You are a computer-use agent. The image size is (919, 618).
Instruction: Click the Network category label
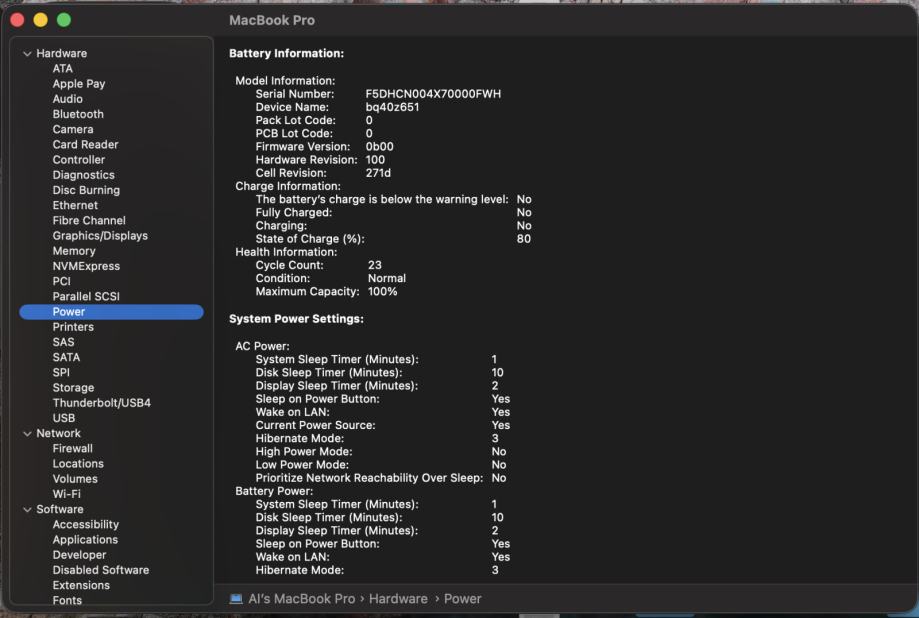59,433
